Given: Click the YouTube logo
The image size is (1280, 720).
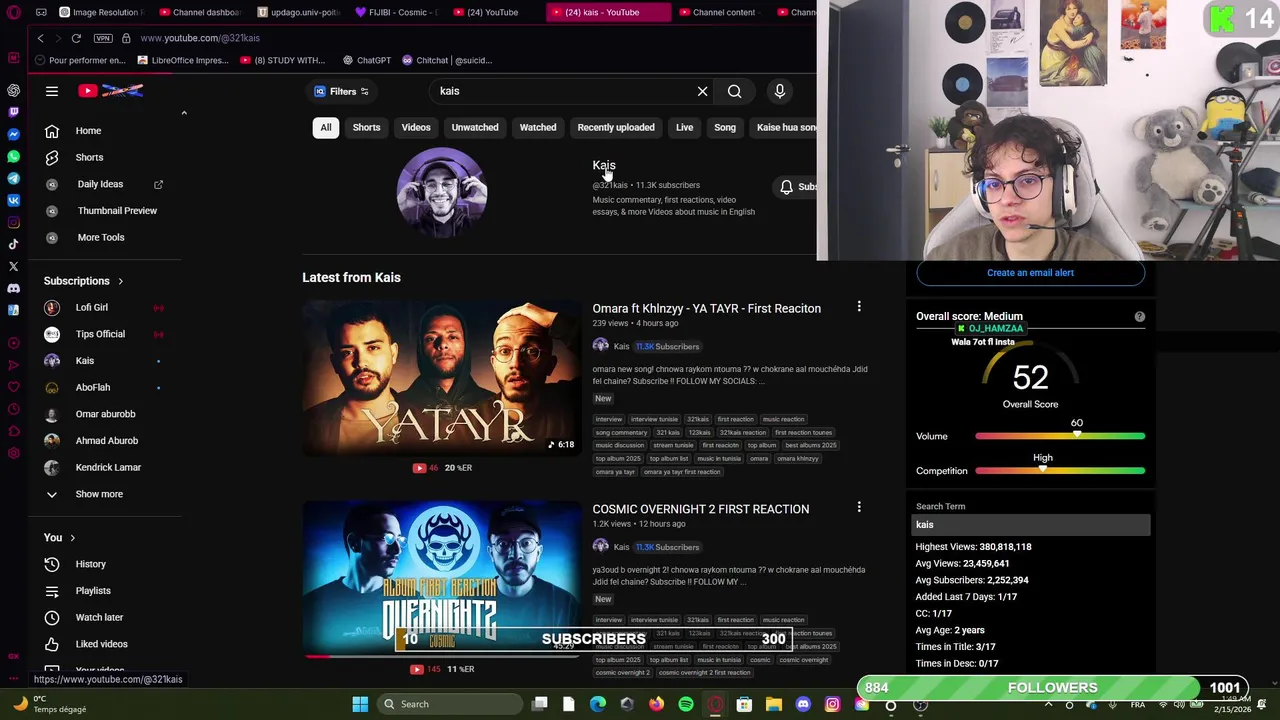Looking at the screenshot, I should 111,91.
